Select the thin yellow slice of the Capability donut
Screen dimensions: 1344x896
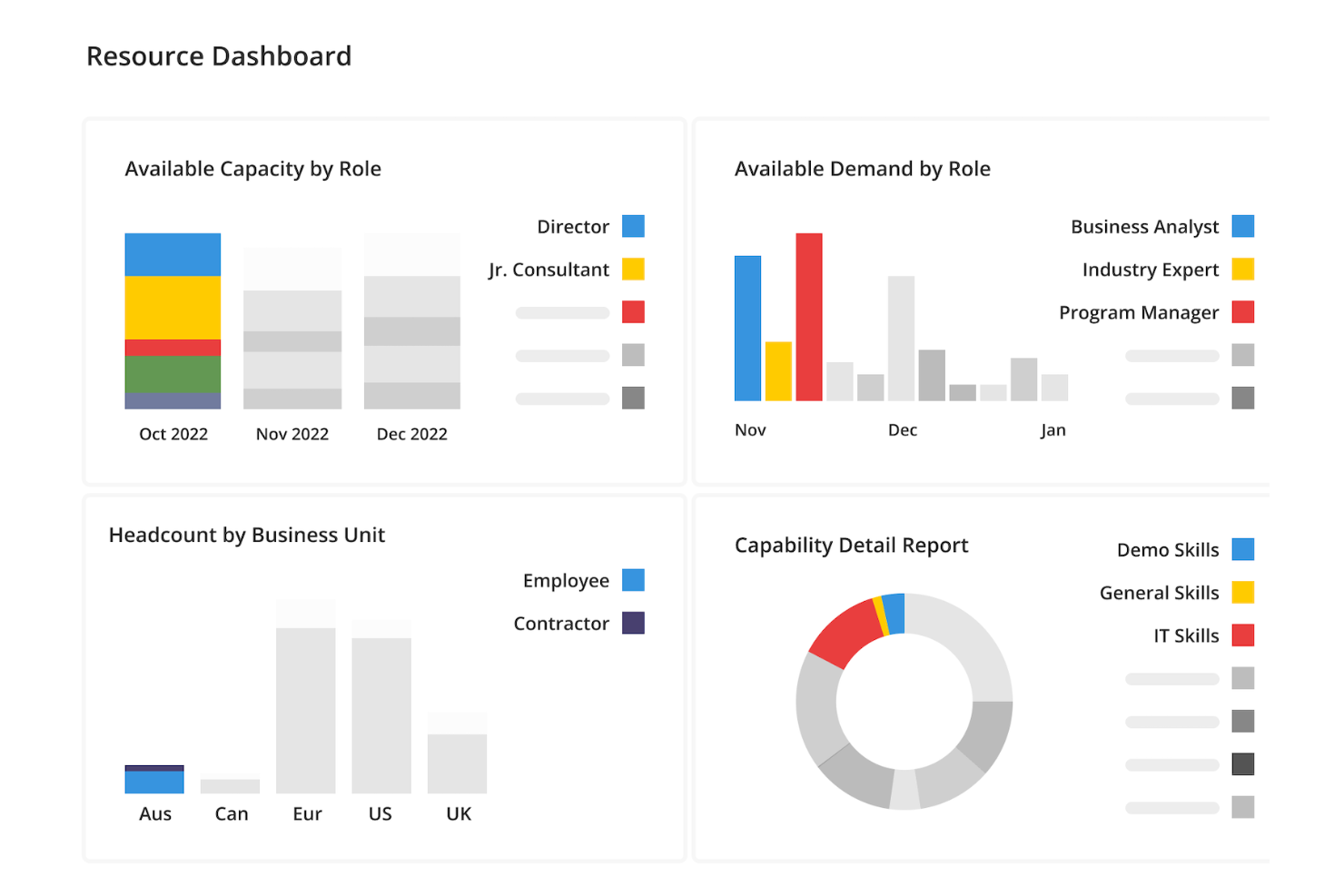880,616
